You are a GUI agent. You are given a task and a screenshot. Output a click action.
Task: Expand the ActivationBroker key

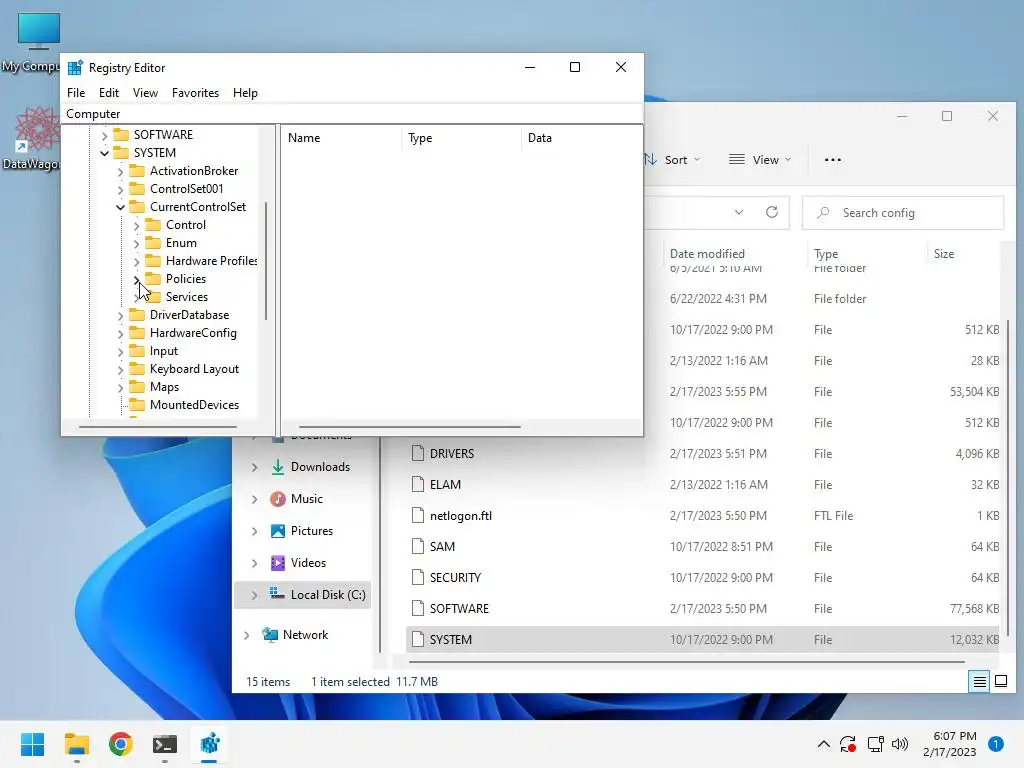[120, 171]
